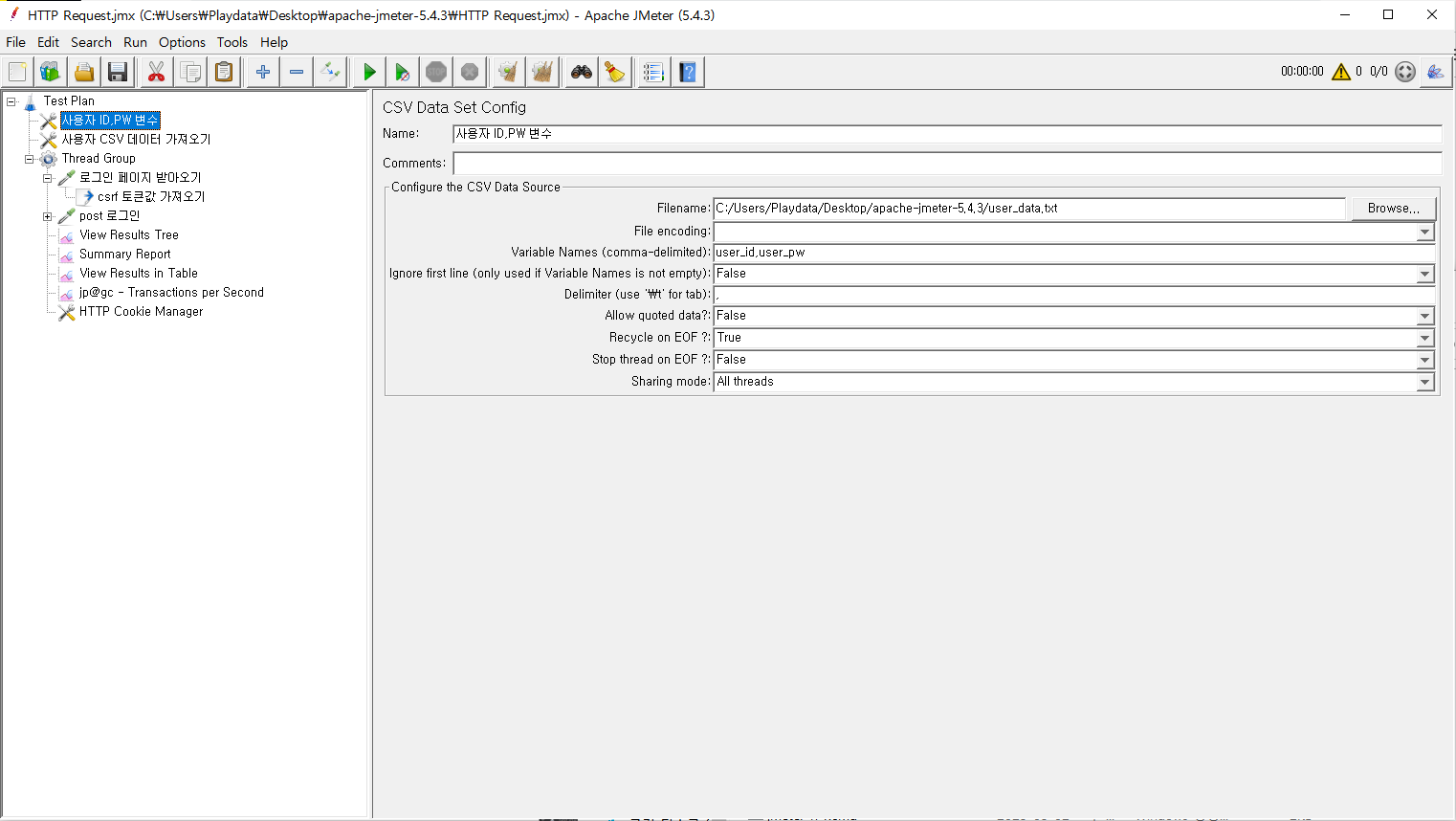Image resolution: width=1456 pixels, height=821 pixels.
Task: Save the test plan with floppy icon
Action: [118, 72]
